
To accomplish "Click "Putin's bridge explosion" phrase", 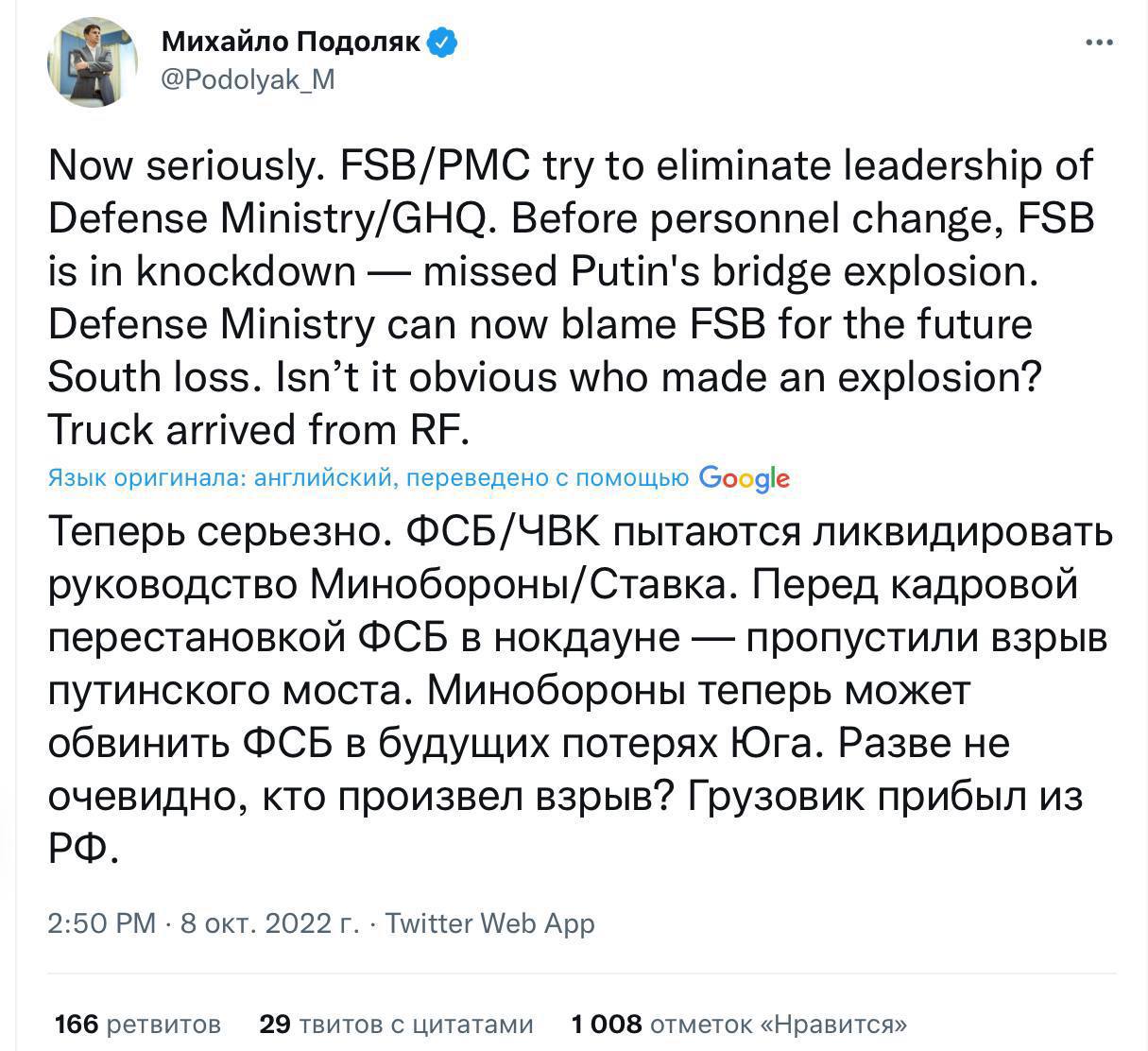I will (804, 272).
